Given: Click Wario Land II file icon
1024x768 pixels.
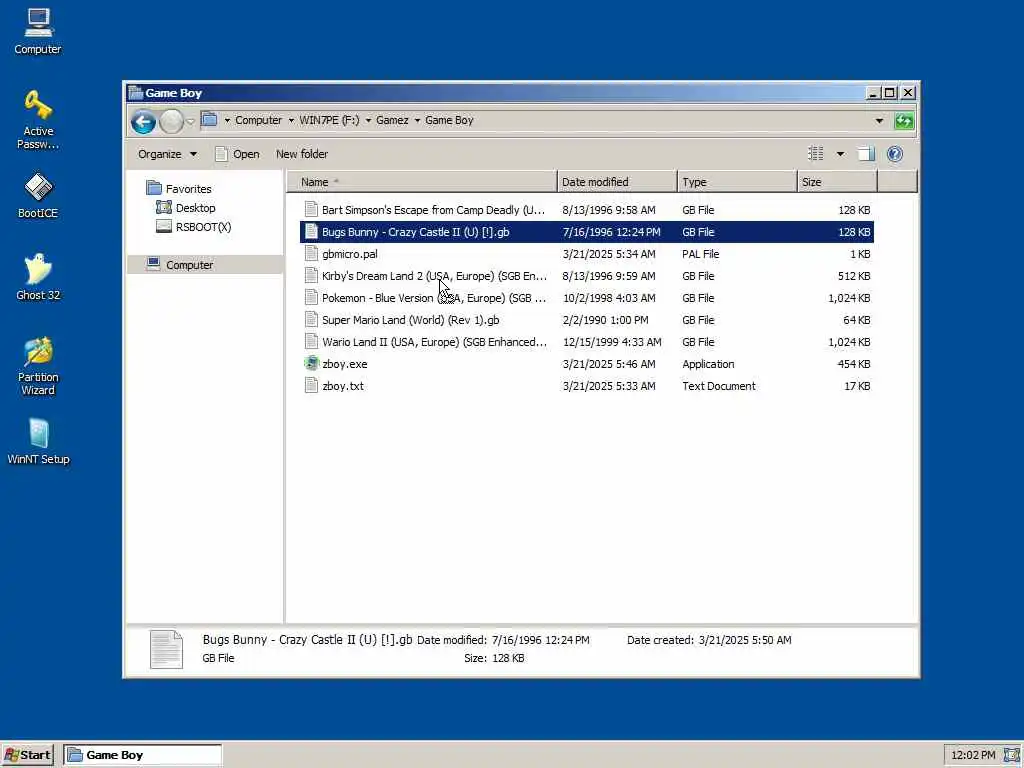Looking at the screenshot, I should pos(312,341).
